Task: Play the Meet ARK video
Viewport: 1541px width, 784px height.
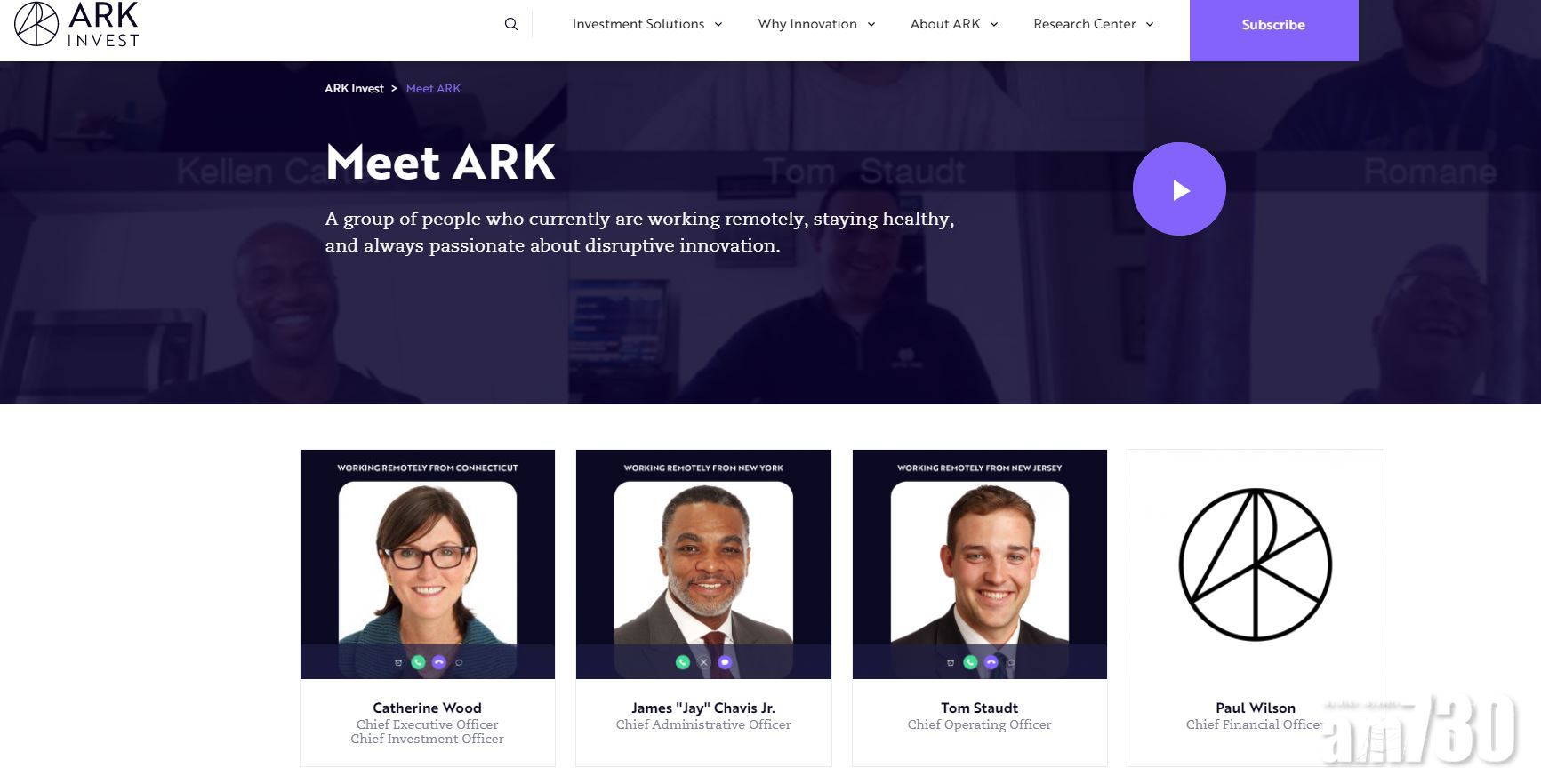Action: click(1179, 189)
